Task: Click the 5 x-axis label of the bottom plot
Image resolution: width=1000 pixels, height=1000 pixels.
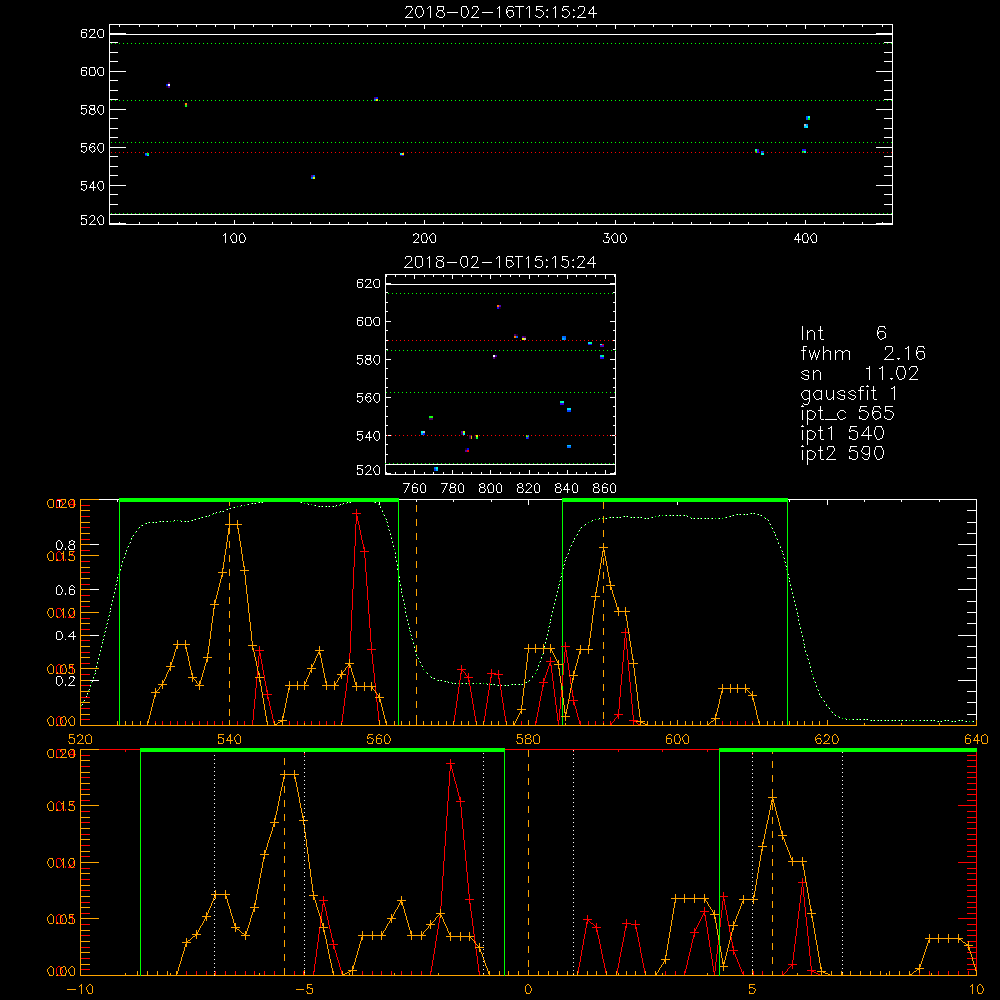Action: click(x=753, y=989)
